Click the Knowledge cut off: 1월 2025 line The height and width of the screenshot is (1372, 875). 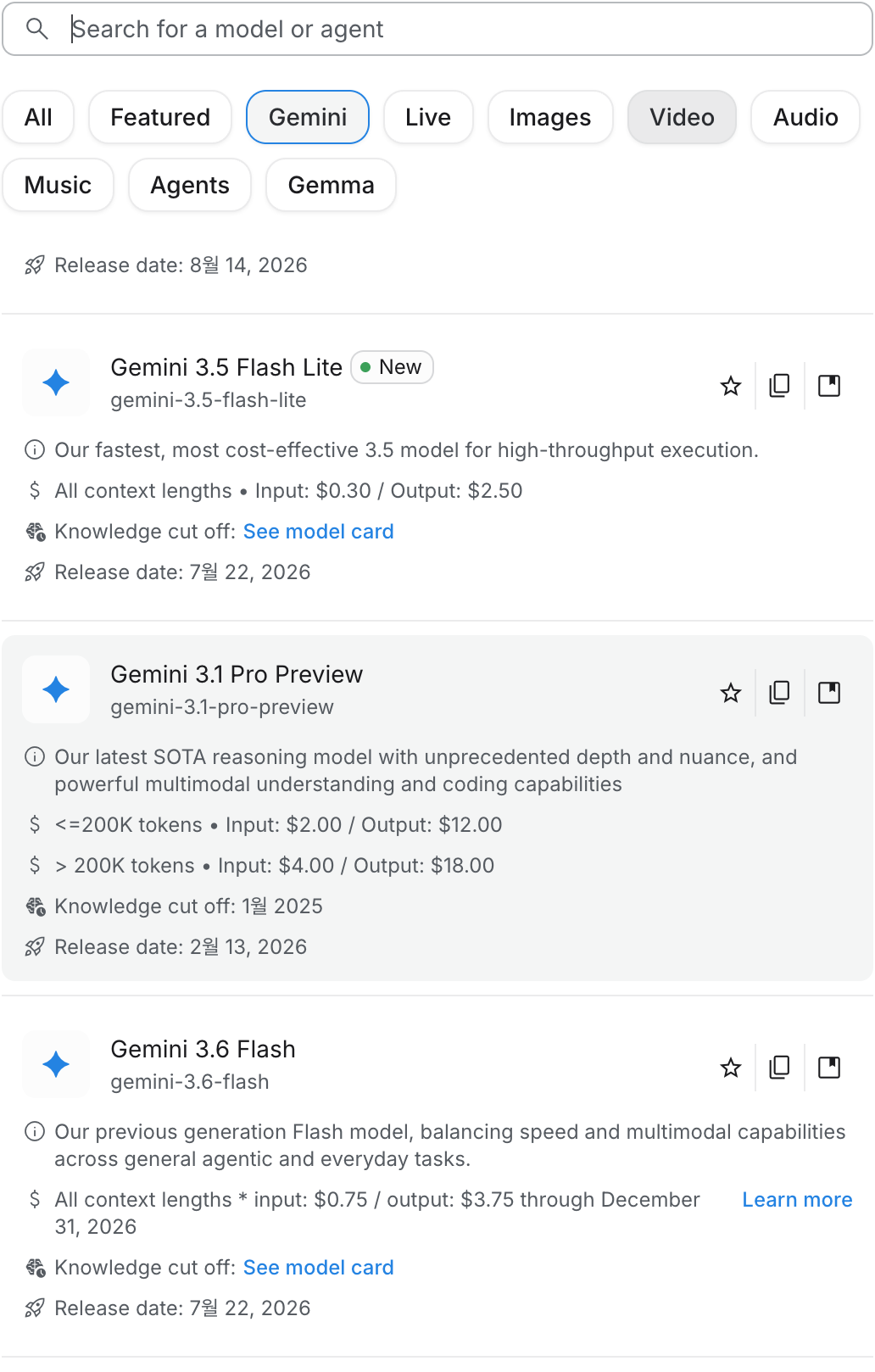pos(189,906)
